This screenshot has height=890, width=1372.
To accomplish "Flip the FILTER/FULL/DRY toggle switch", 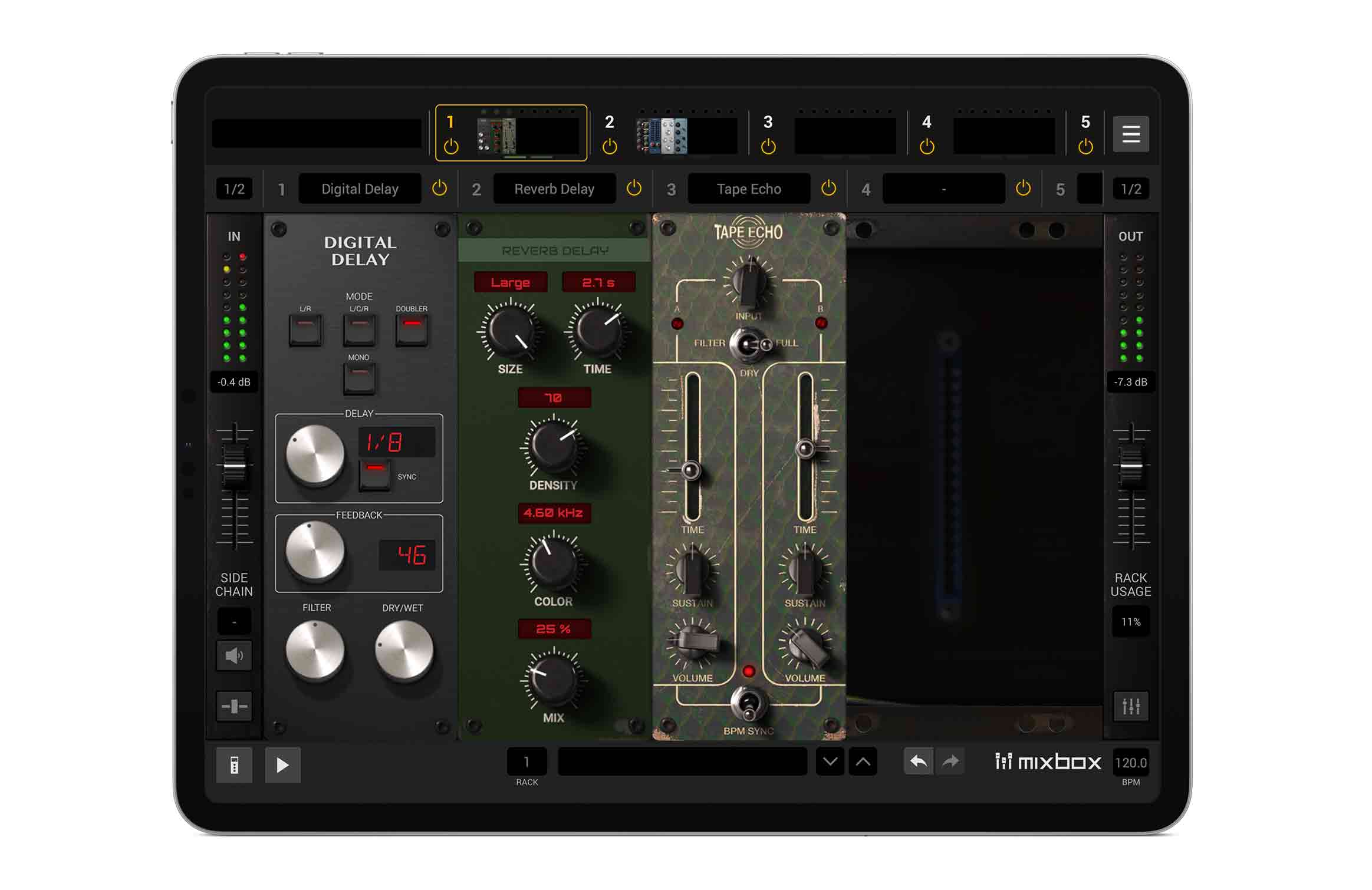I will [749, 345].
